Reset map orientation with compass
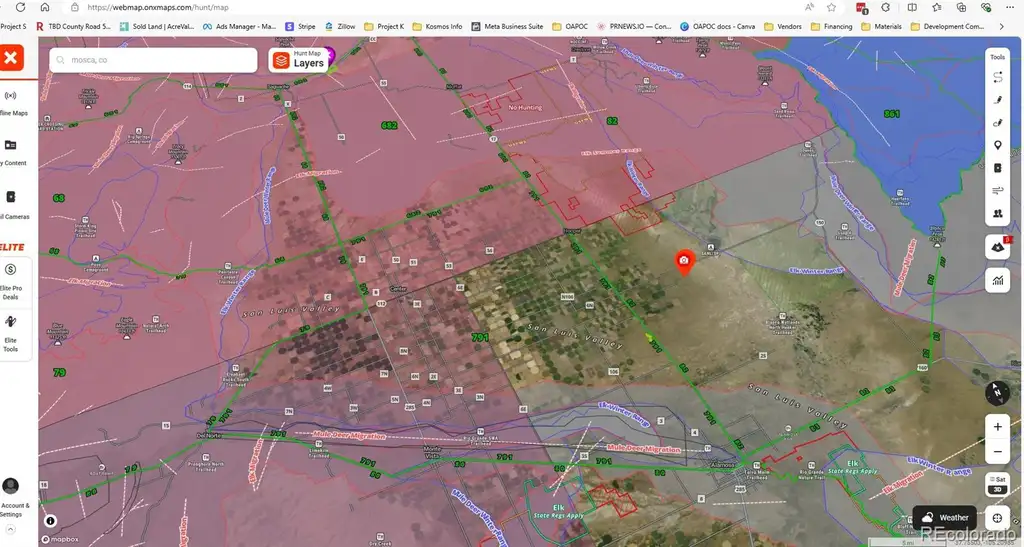This screenshot has width=1024, height=547. pyautogui.click(x=997, y=393)
